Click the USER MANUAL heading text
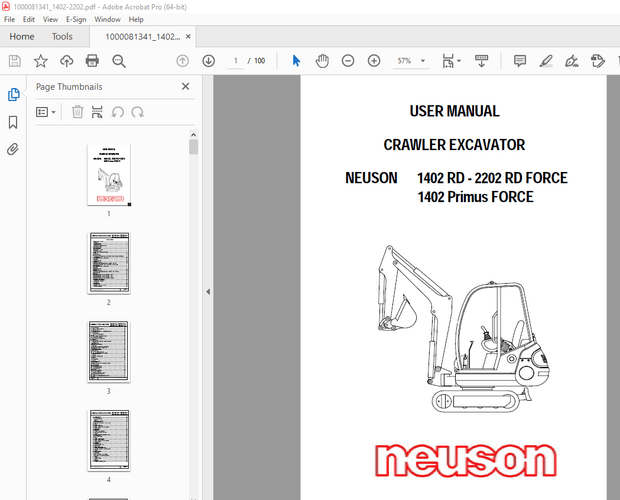This screenshot has height=500, width=620. [454, 111]
